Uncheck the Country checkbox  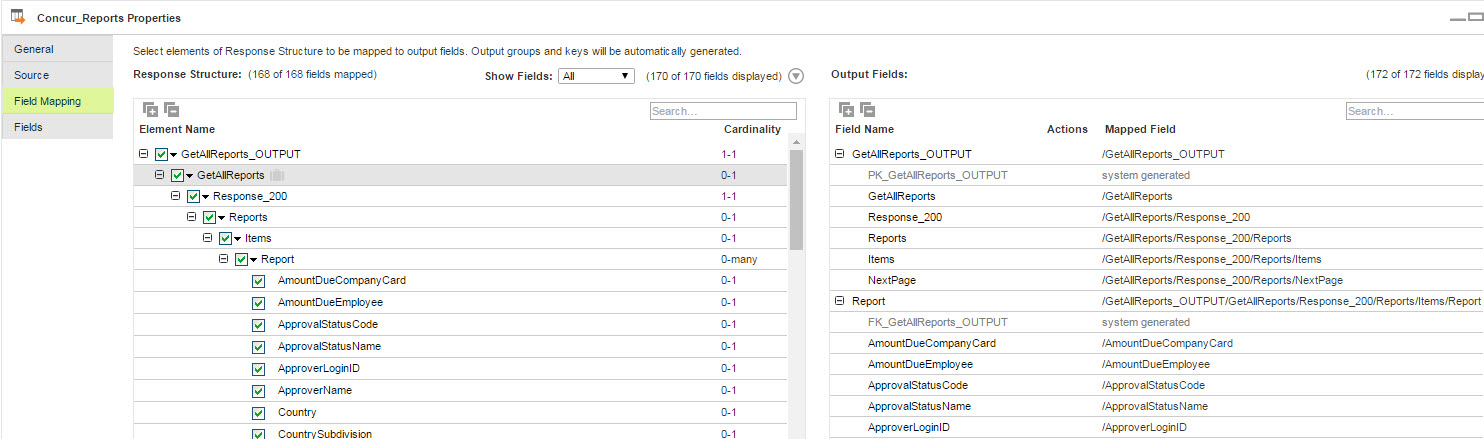click(258, 413)
